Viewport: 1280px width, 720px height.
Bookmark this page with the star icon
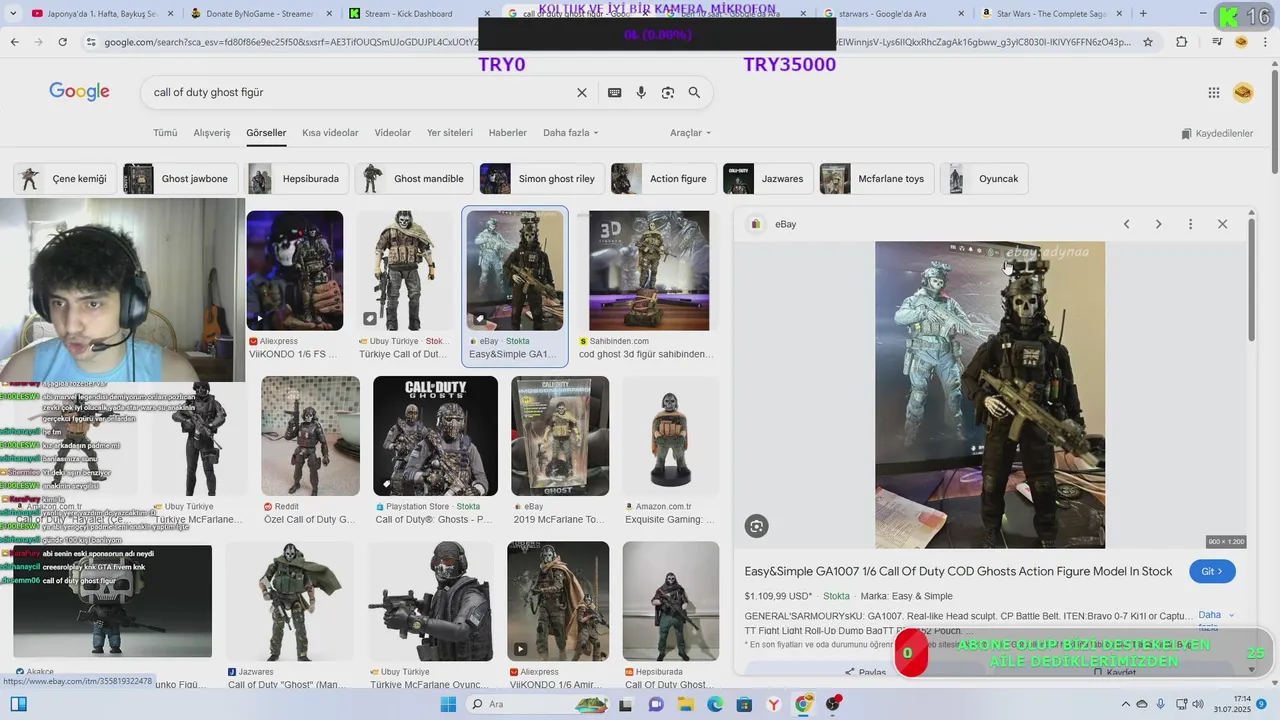[1148, 42]
